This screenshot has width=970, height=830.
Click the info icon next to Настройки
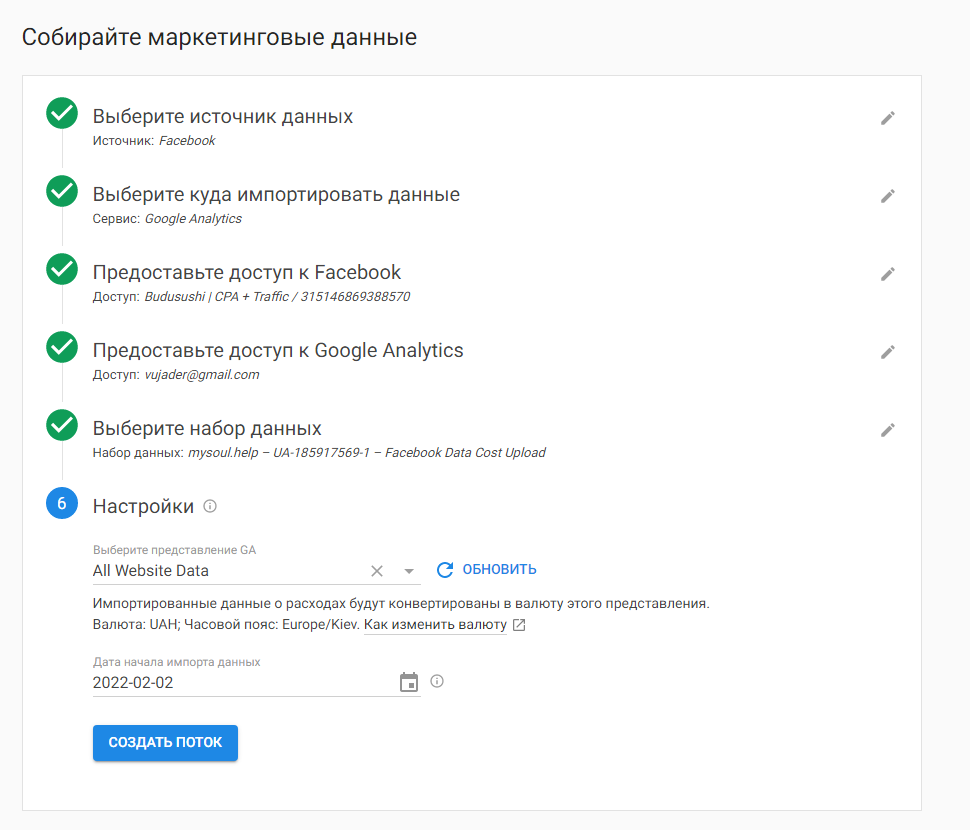click(x=210, y=506)
